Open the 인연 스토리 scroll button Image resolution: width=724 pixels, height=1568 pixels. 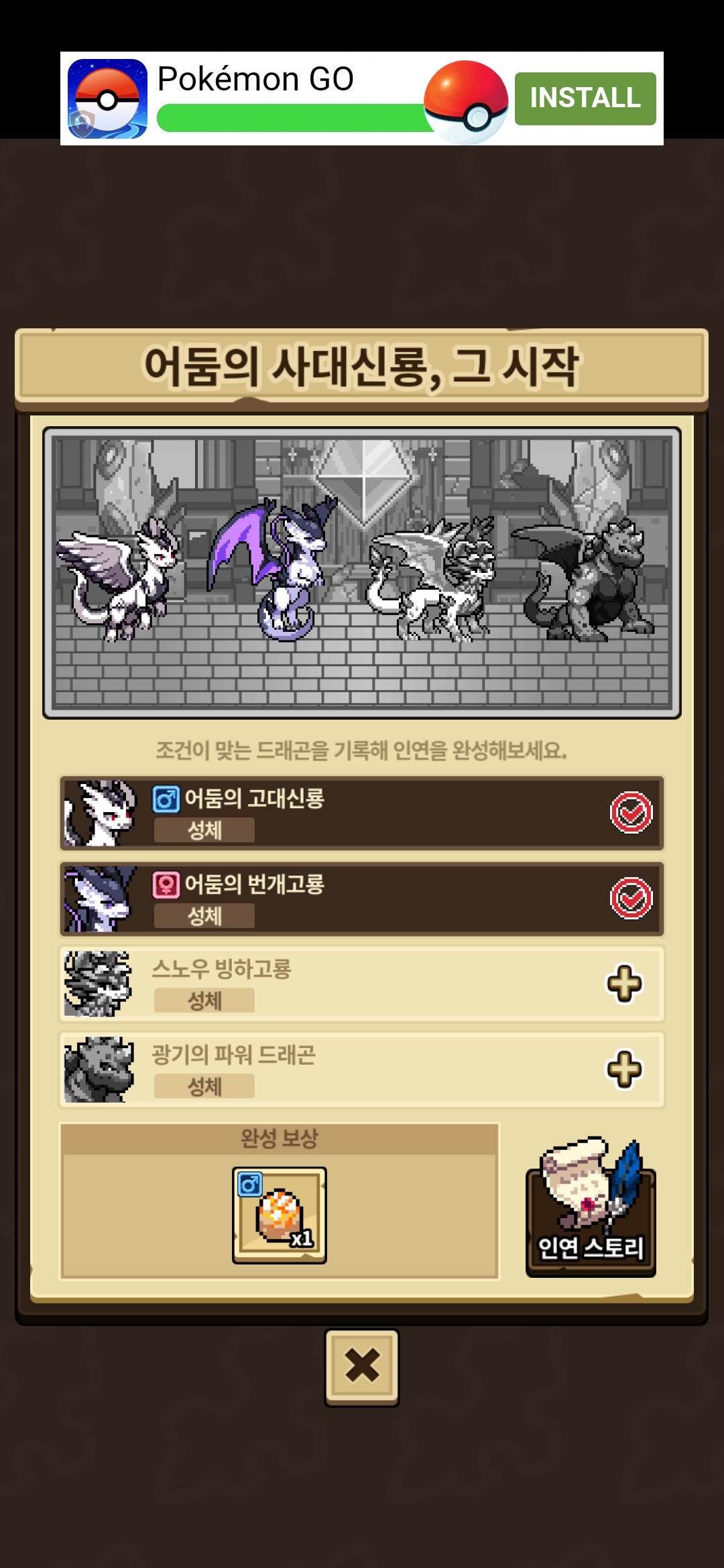click(591, 1206)
